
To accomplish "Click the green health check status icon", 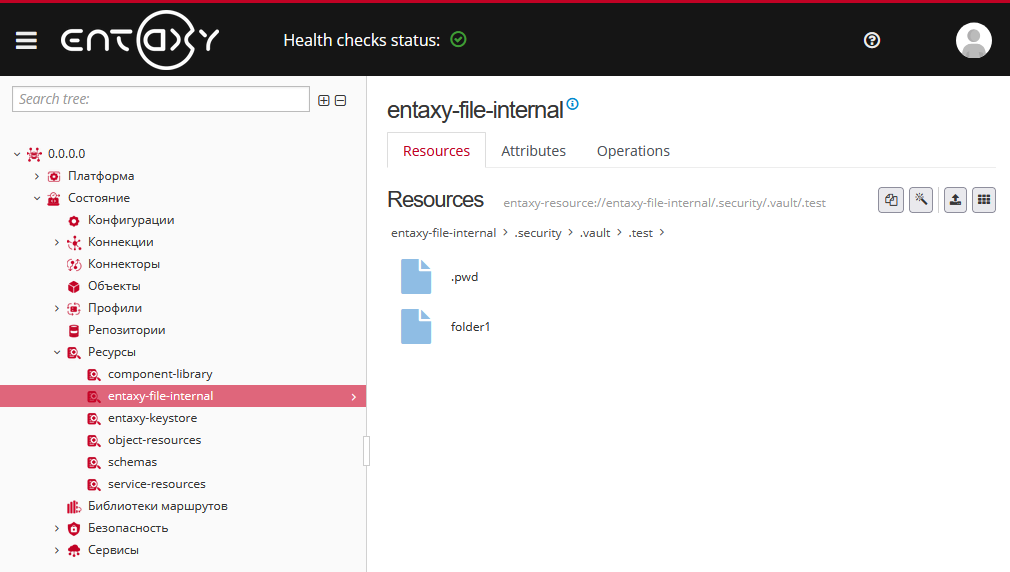I will click(x=459, y=40).
